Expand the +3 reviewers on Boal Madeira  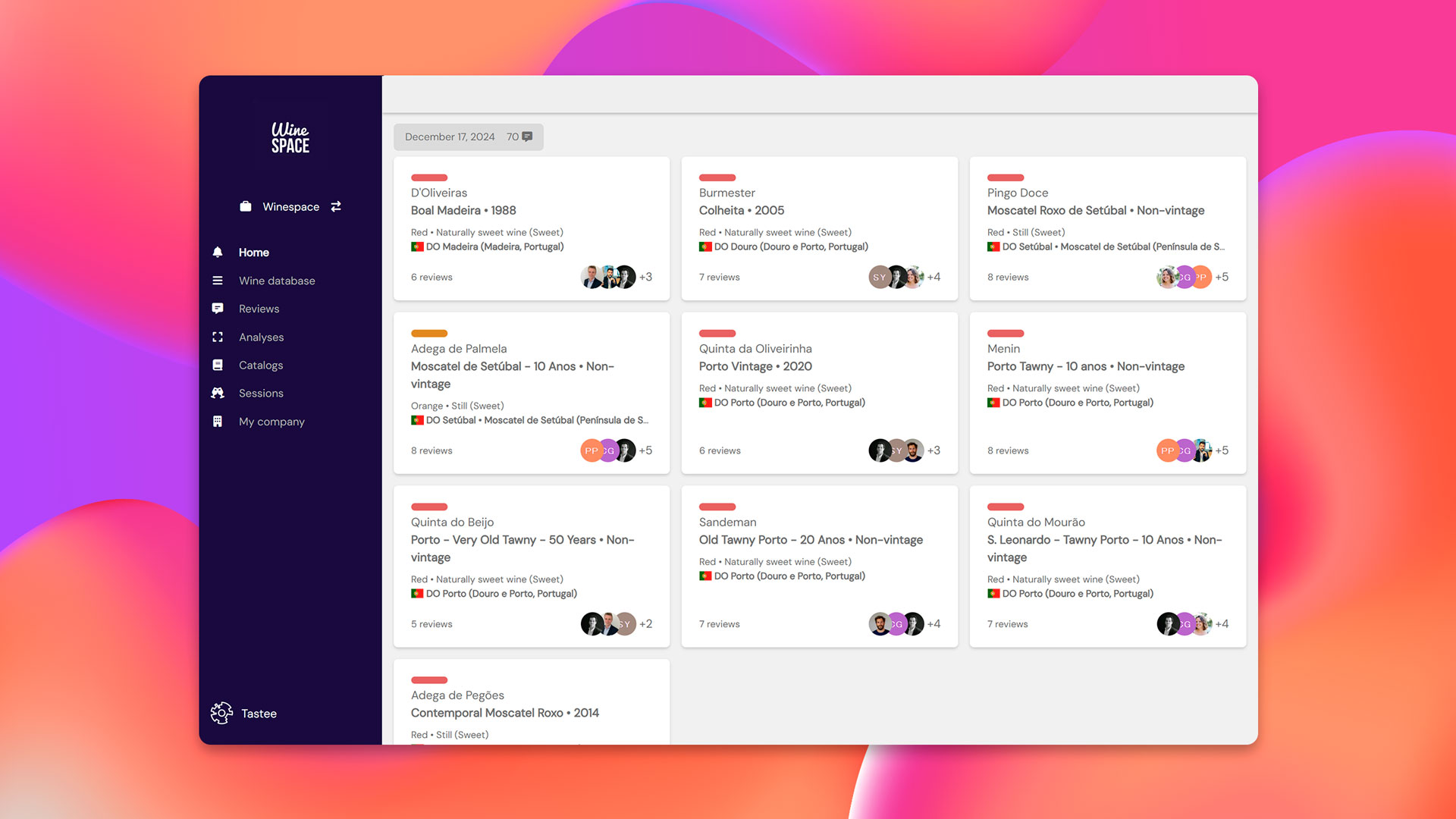(x=645, y=277)
